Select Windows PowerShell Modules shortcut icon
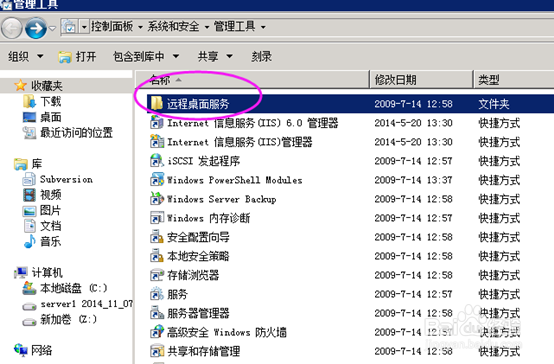 [x=157, y=180]
